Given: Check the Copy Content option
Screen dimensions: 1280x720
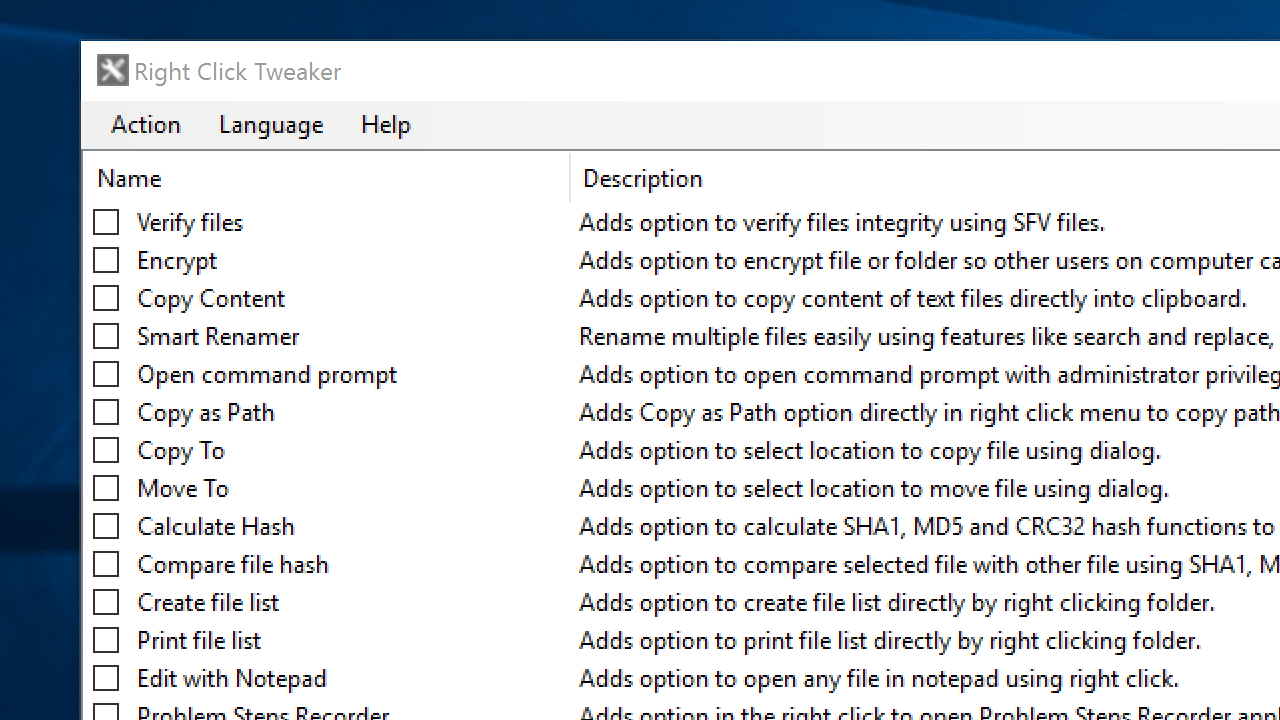Looking at the screenshot, I should [x=106, y=298].
